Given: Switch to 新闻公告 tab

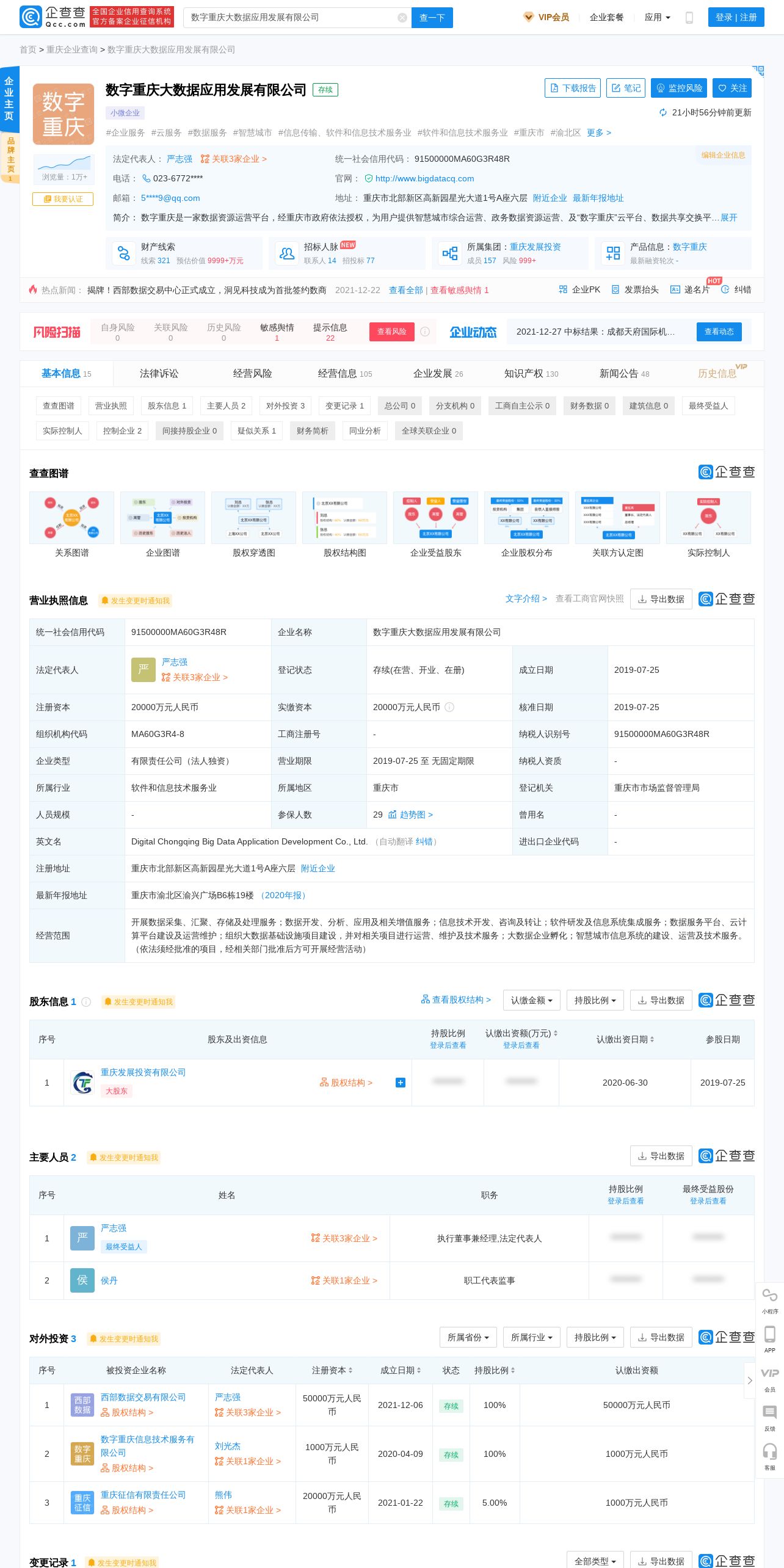Looking at the screenshot, I should [625, 374].
